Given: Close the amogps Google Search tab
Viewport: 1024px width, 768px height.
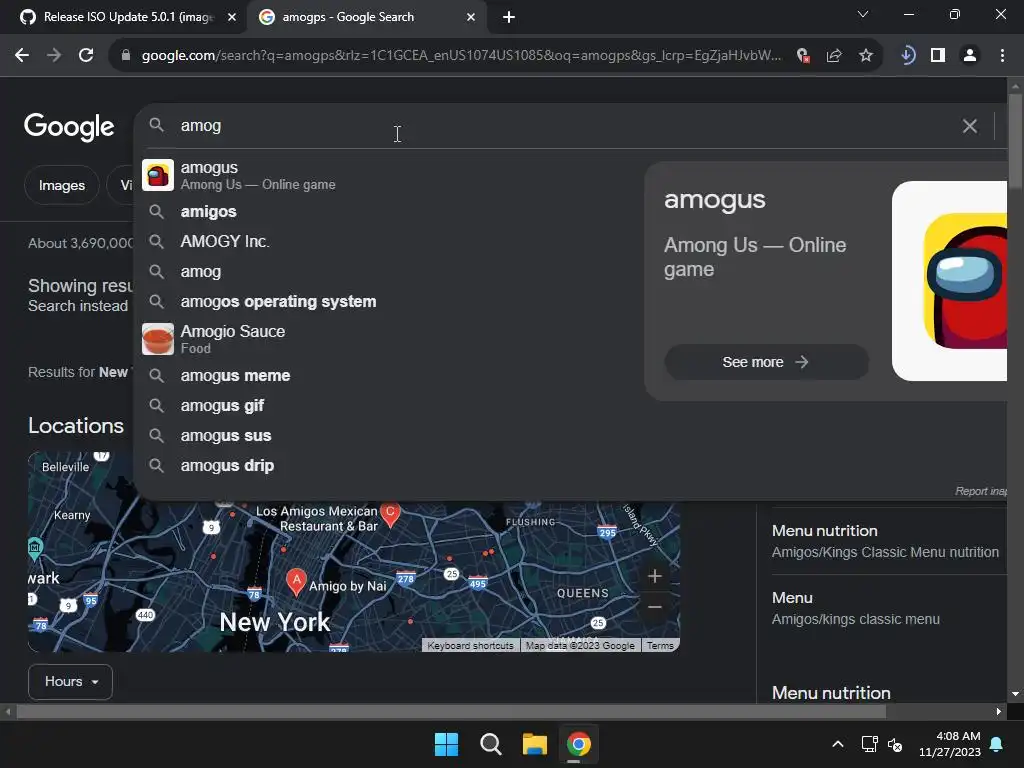Looking at the screenshot, I should 471,17.
